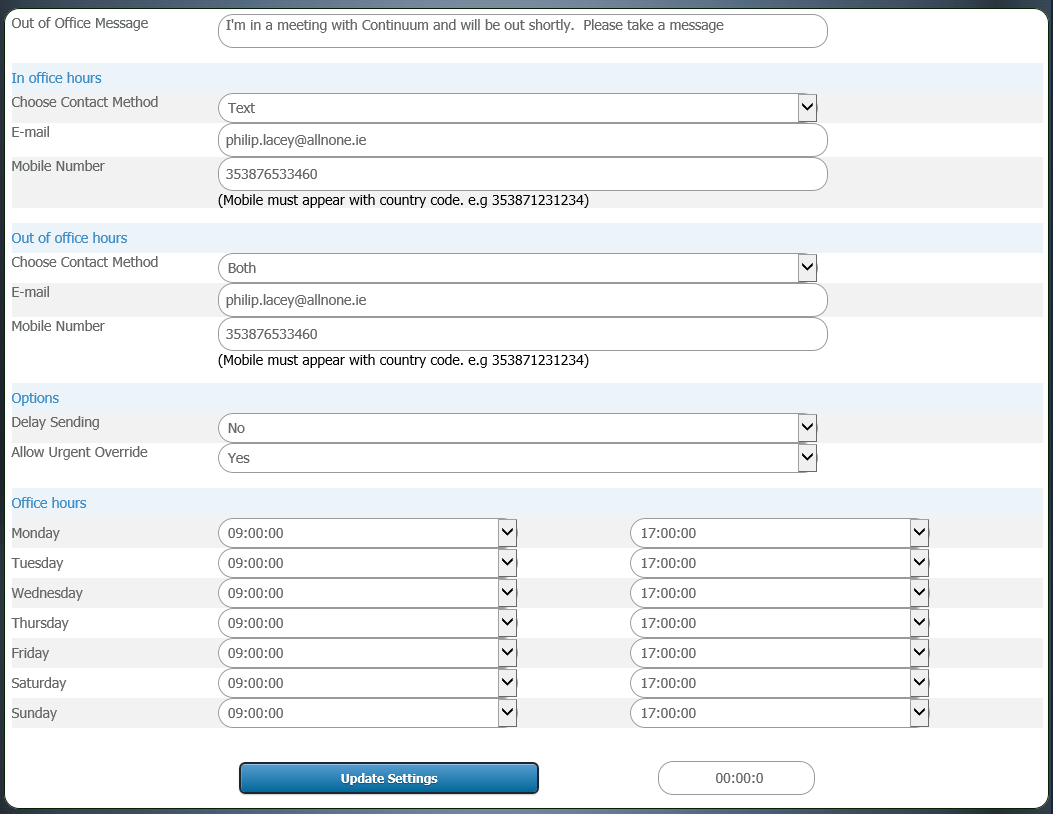The height and width of the screenshot is (814, 1053).
Task: Click the In office hours E-mail field
Action: tap(522, 140)
